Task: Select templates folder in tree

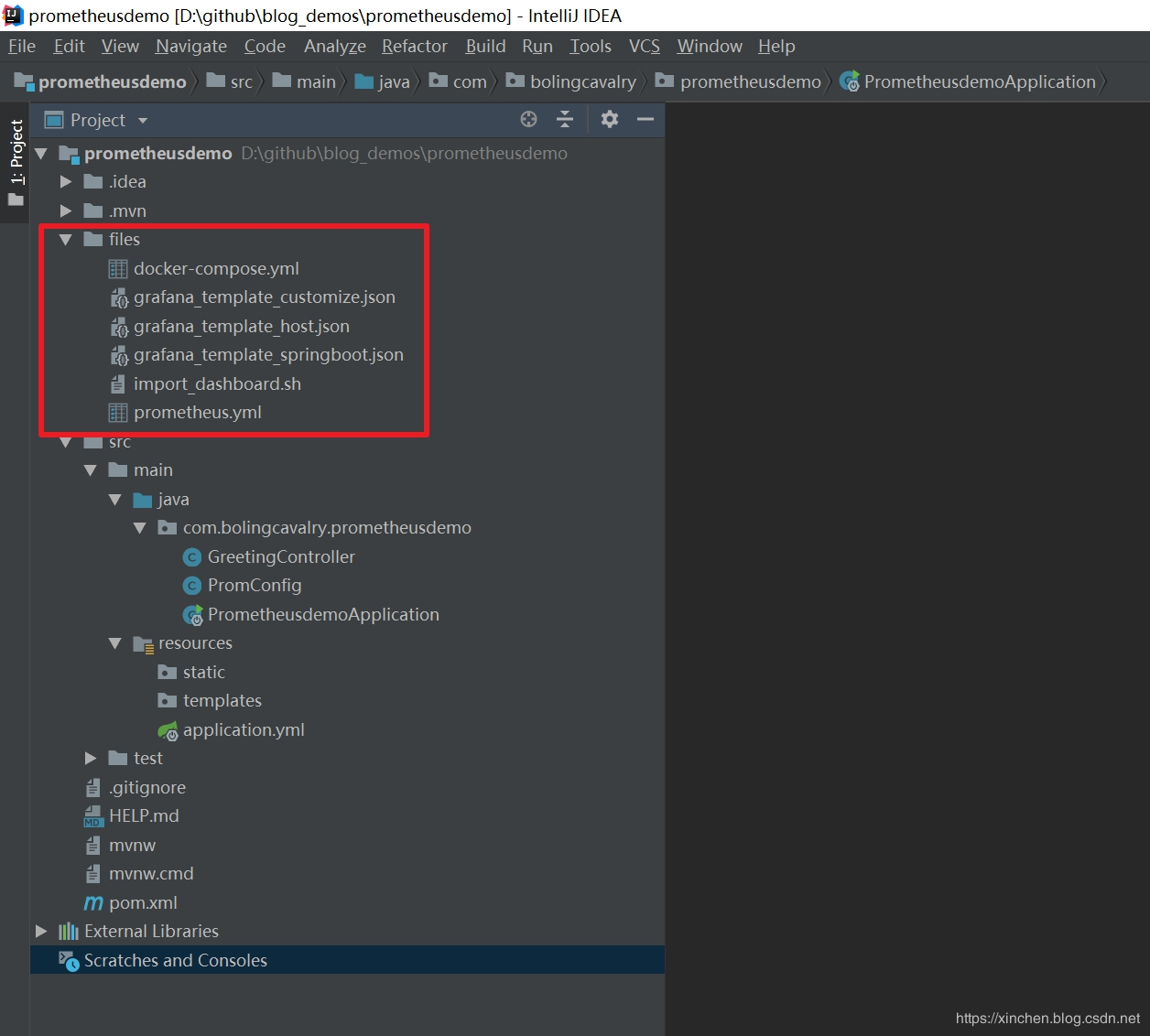Action: pos(210,701)
